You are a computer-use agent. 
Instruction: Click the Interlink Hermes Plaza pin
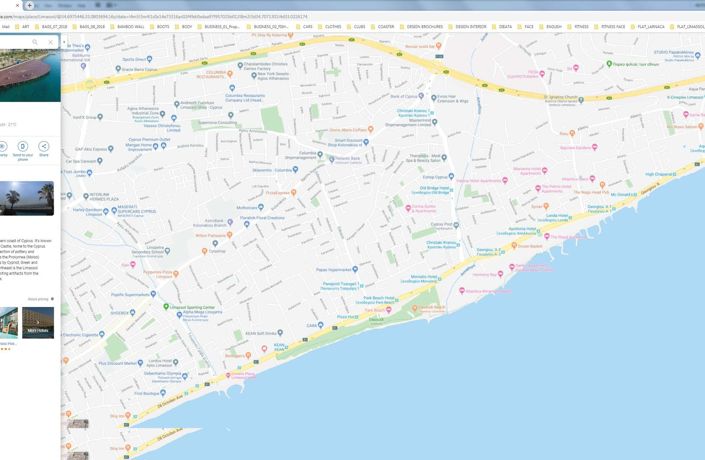[x=86, y=197]
